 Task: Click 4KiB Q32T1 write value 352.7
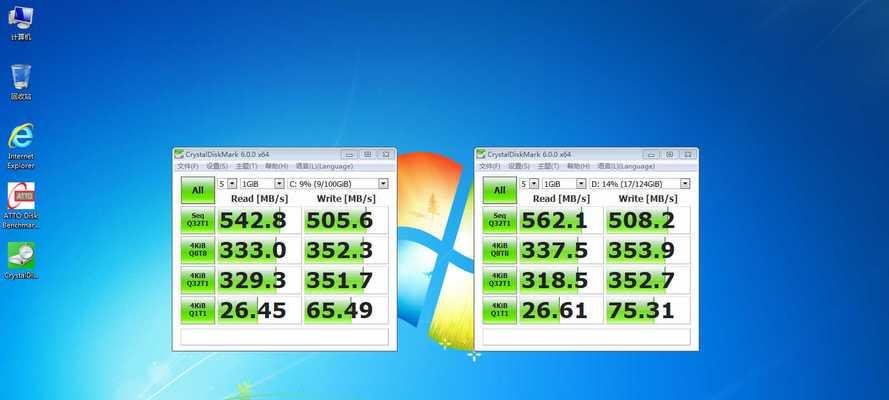tap(647, 280)
